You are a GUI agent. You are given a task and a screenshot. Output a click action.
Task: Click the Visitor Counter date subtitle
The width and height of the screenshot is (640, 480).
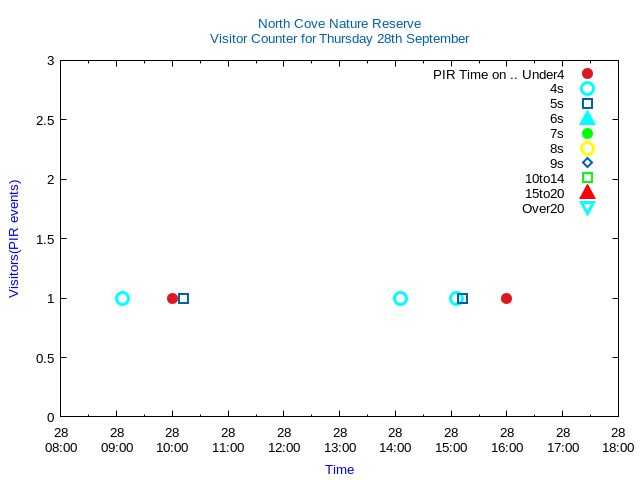pos(339,38)
